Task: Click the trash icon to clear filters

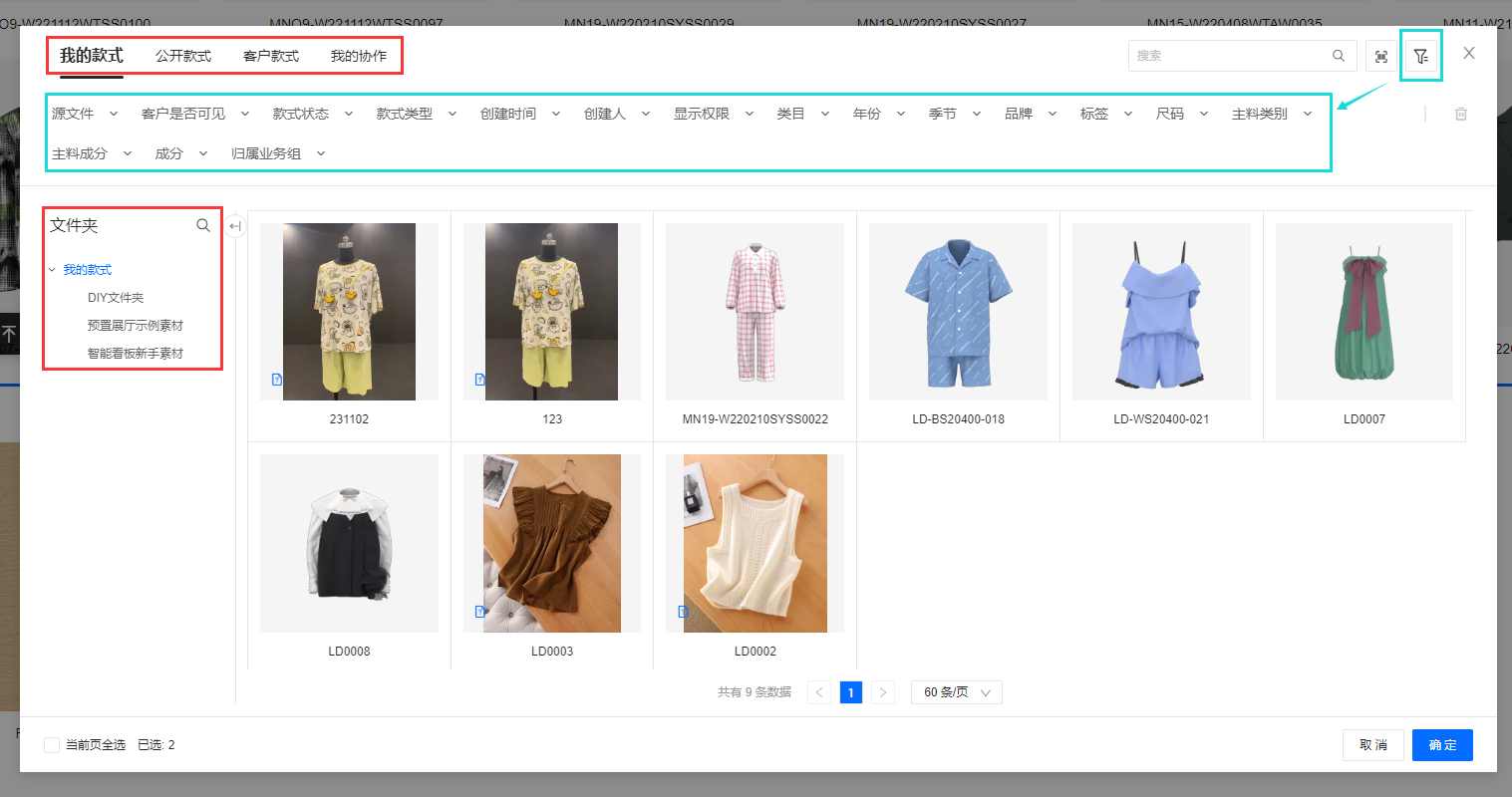Action: 1460,115
